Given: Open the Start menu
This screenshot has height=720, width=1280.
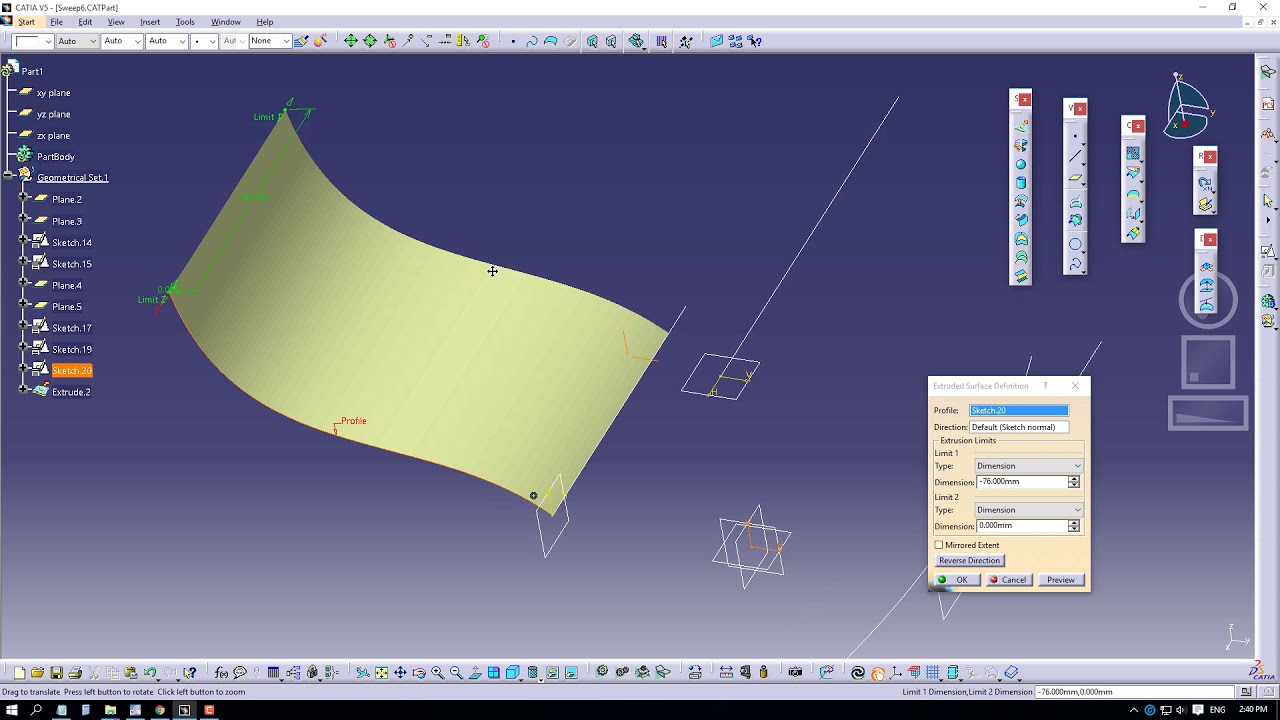Looking at the screenshot, I should (26, 22).
